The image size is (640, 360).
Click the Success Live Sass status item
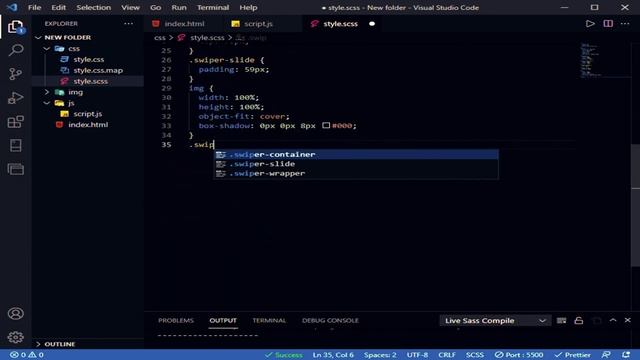[284, 355]
